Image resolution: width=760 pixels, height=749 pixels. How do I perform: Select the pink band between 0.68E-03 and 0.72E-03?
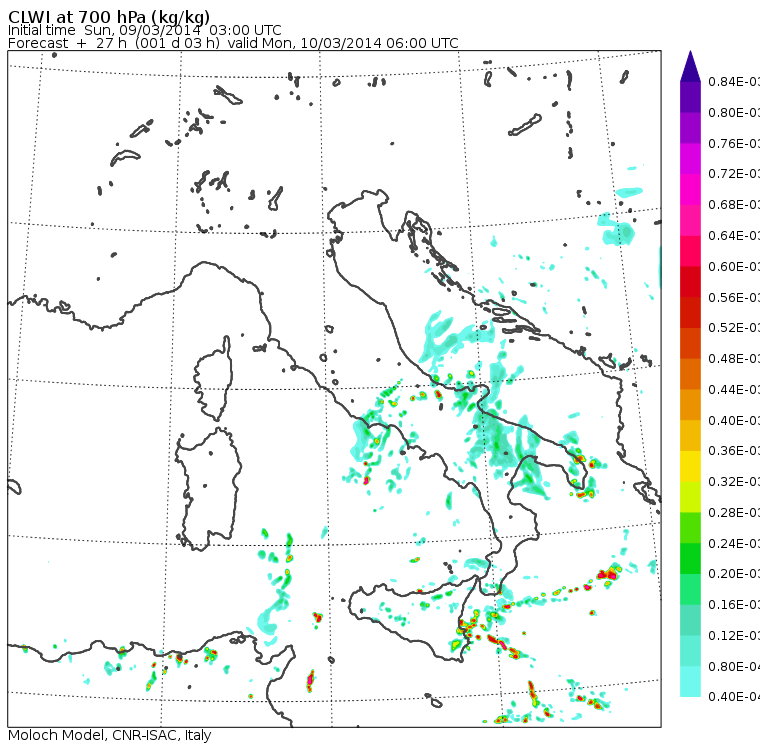pos(690,190)
